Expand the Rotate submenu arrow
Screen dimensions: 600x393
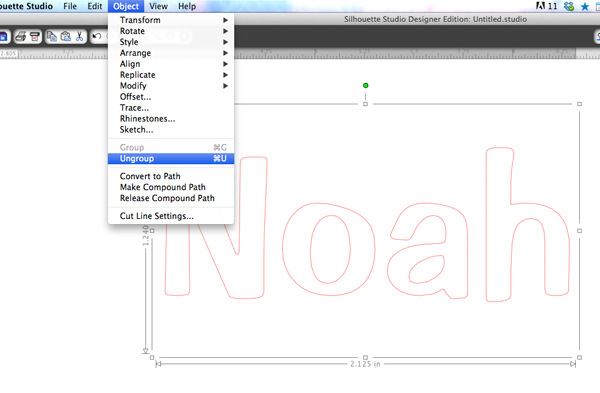[x=225, y=31]
